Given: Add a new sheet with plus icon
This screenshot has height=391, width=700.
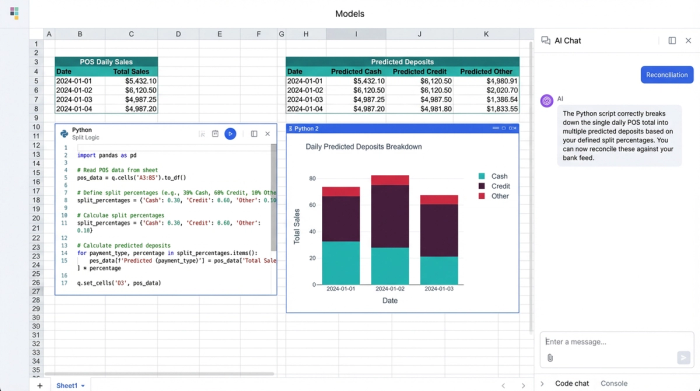Looking at the screenshot, I should tap(40, 385).
